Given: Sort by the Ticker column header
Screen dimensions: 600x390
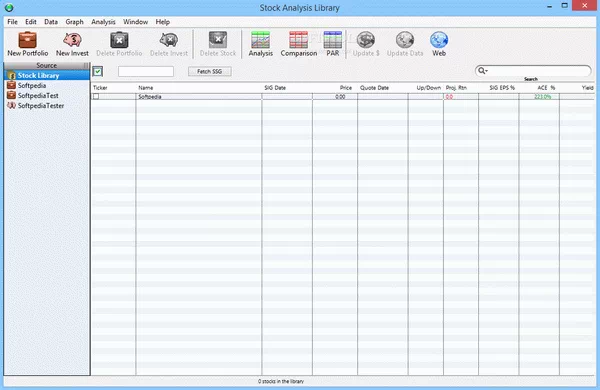Looking at the screenshot, I should pos(100,88).
